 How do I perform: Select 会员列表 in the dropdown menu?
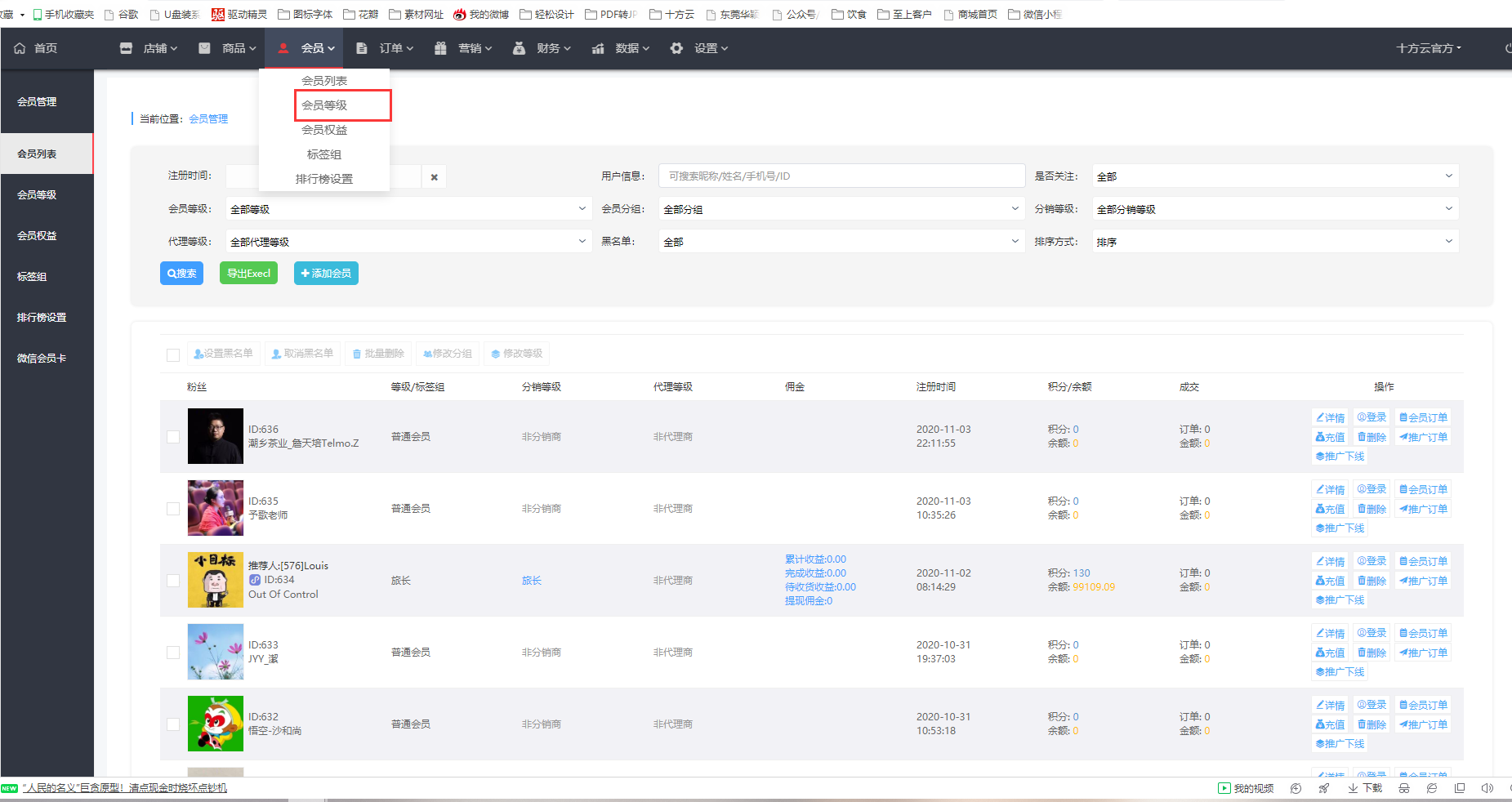click(x=324, y=81)
